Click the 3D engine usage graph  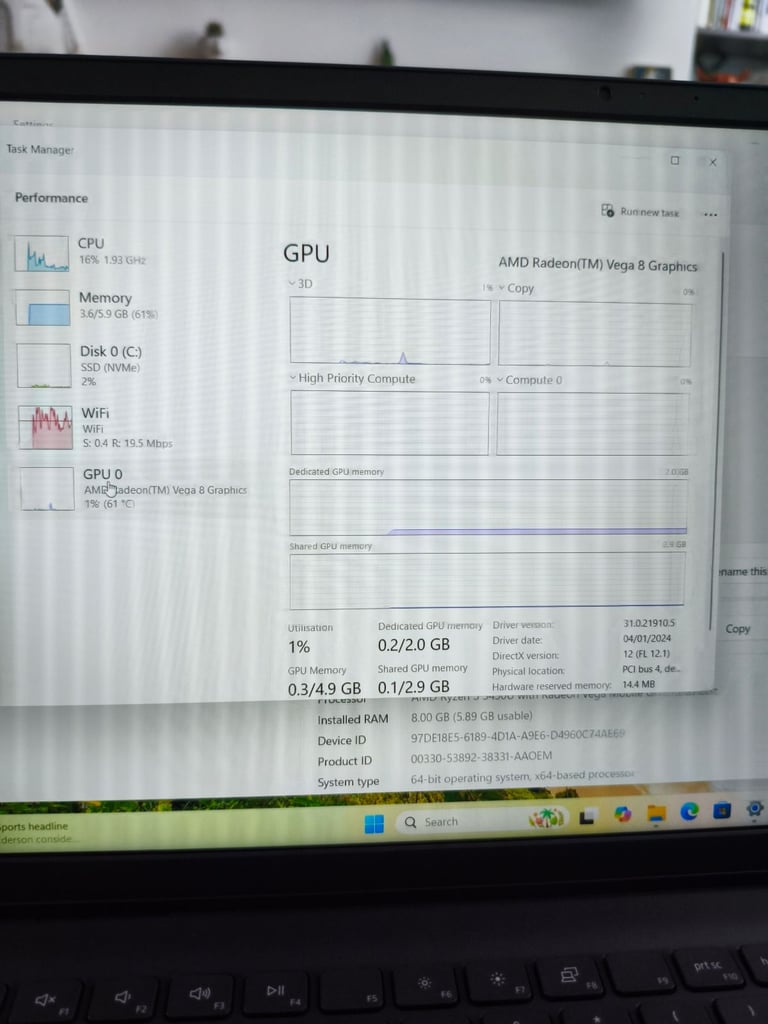[x=390, y=331]
